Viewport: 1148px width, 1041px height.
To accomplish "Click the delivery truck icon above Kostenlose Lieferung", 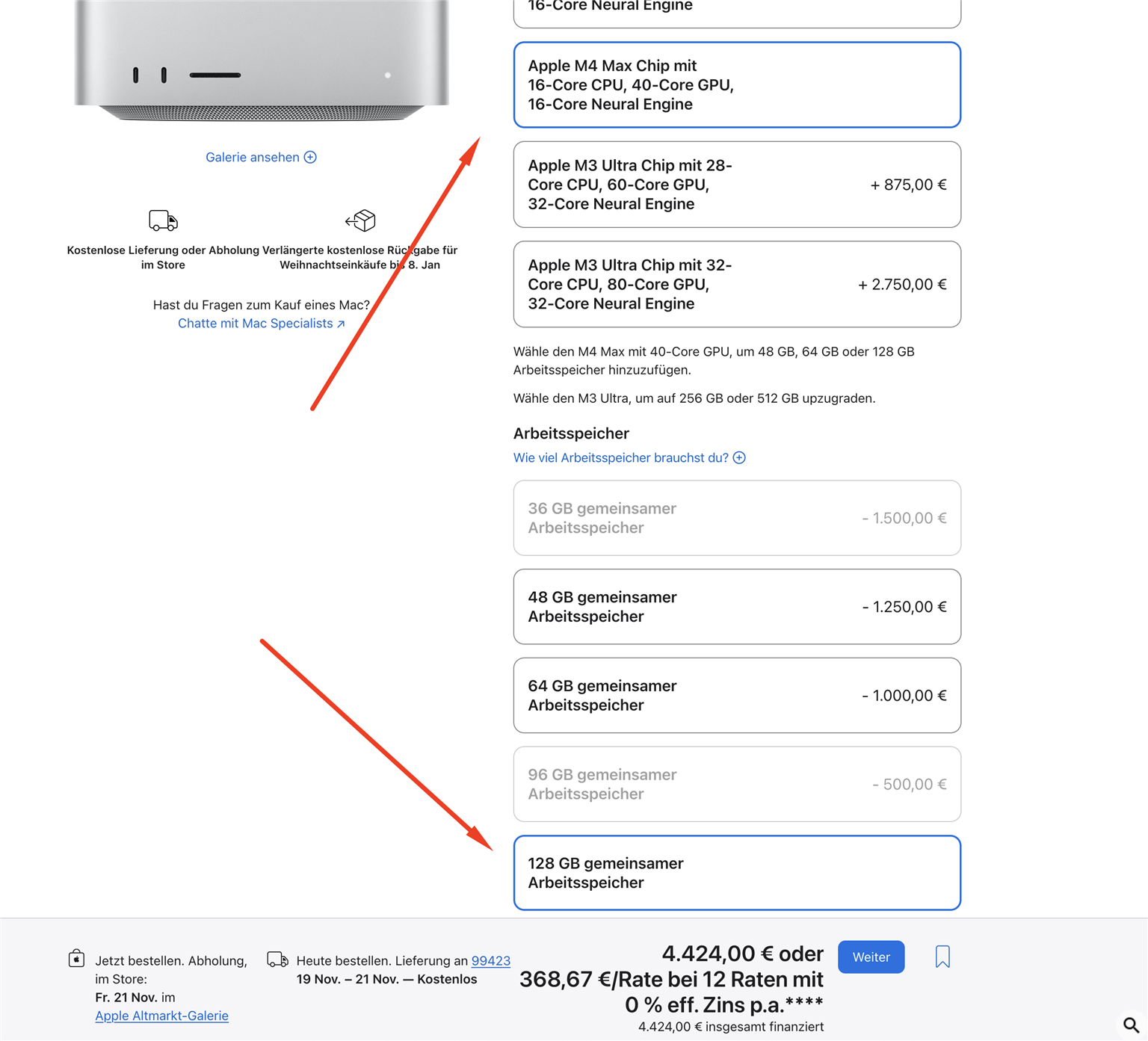I will pyautogui.click(x=163, y=220).
